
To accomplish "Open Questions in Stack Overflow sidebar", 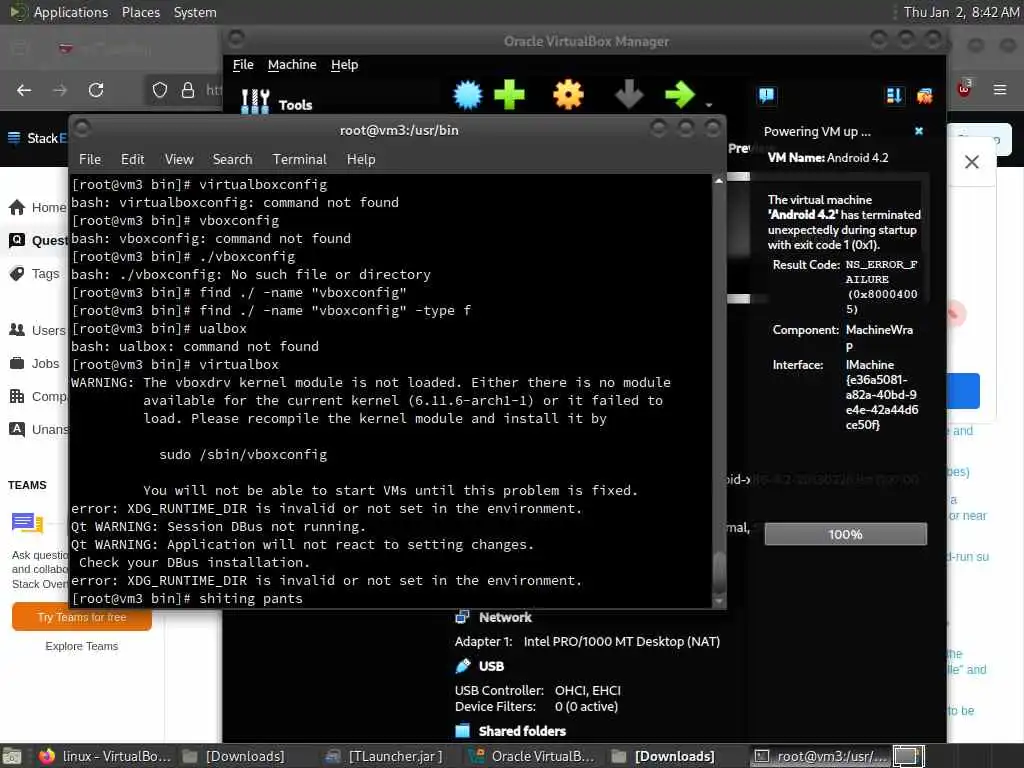I will pos(38,240).
